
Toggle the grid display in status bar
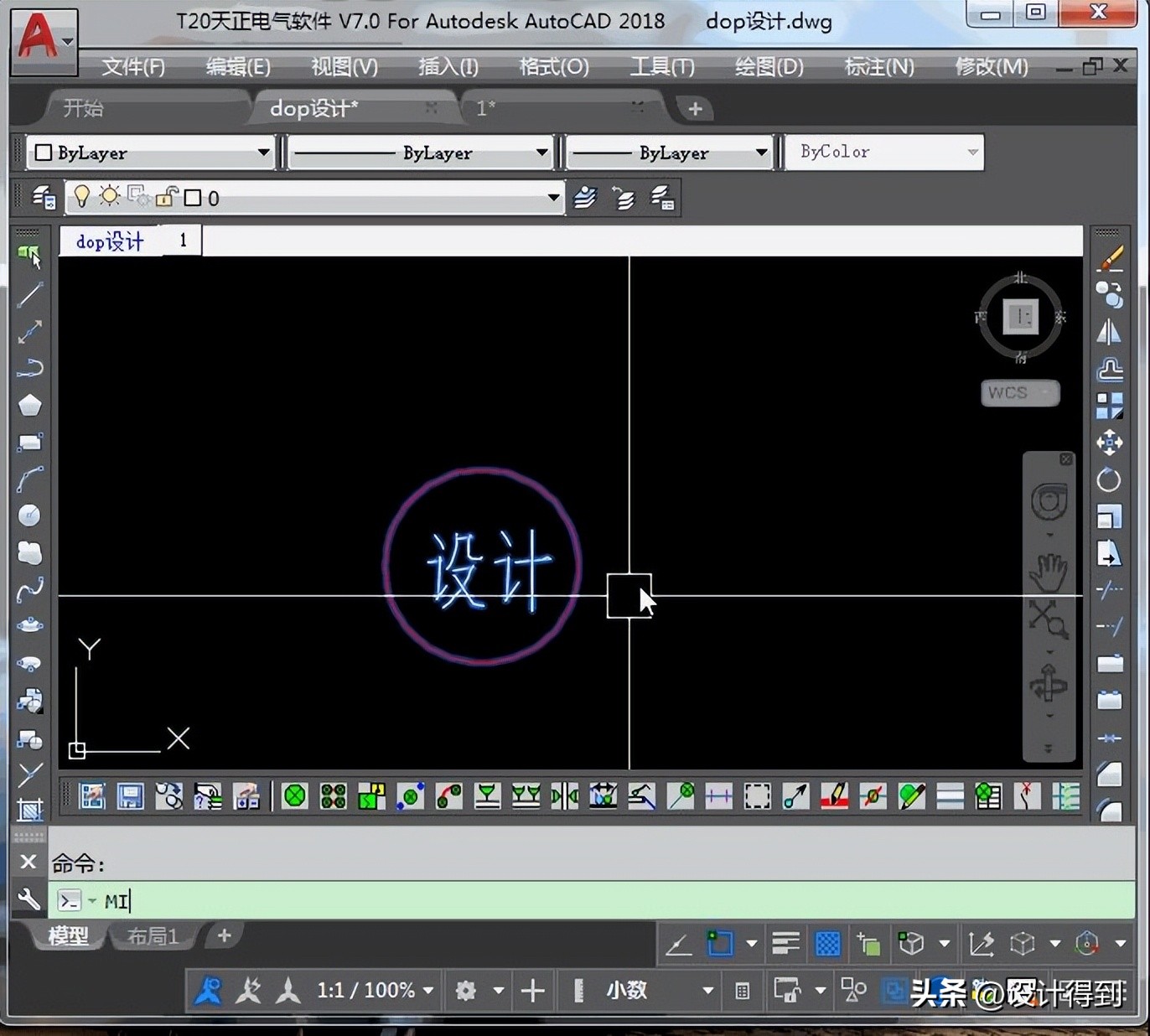(827, 944)
